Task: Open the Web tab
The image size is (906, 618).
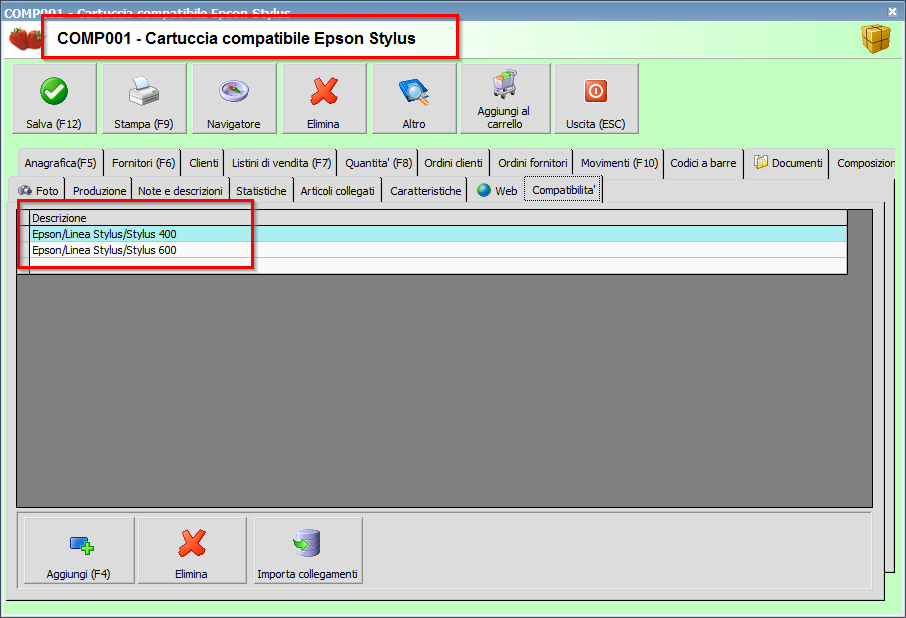Action: 497,191
